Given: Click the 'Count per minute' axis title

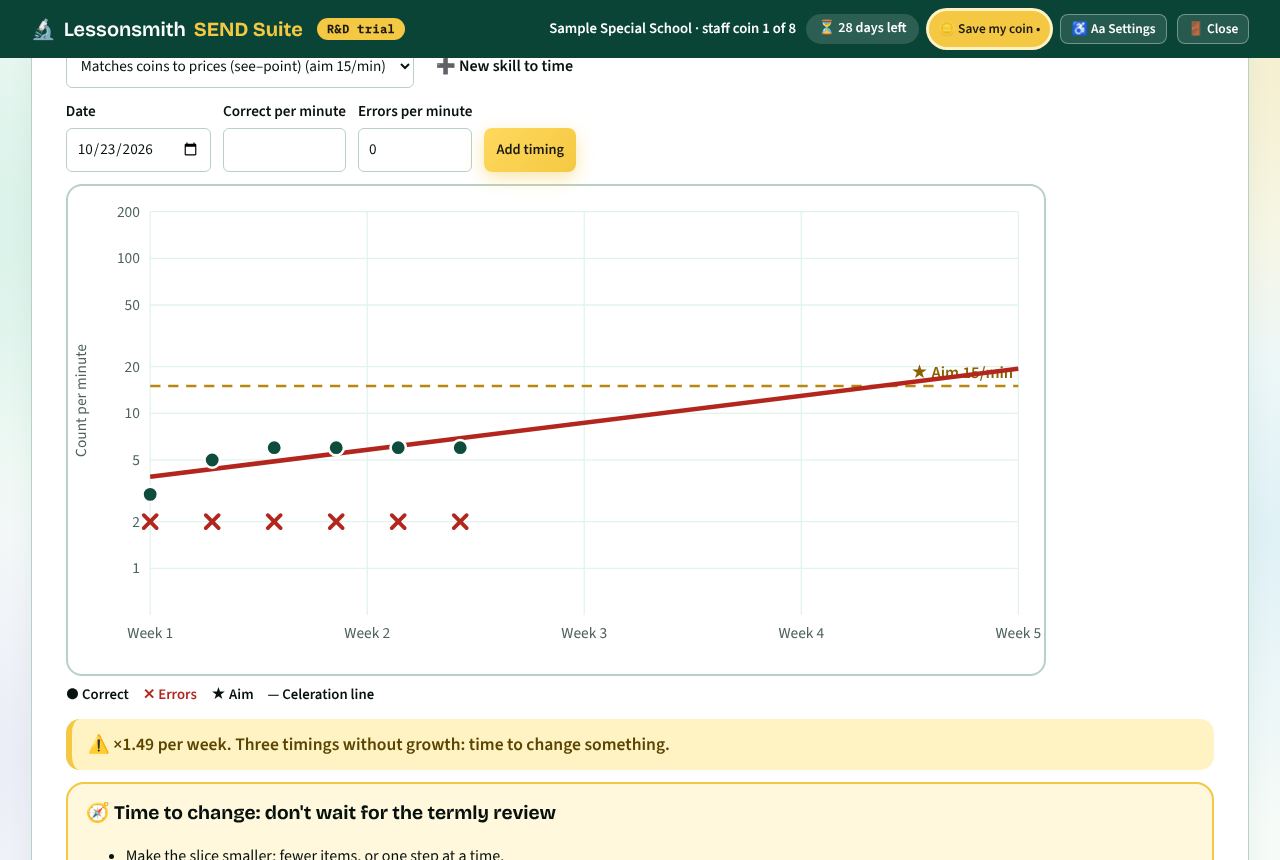Looking at the screenshot, I should (x=81, y=401).
